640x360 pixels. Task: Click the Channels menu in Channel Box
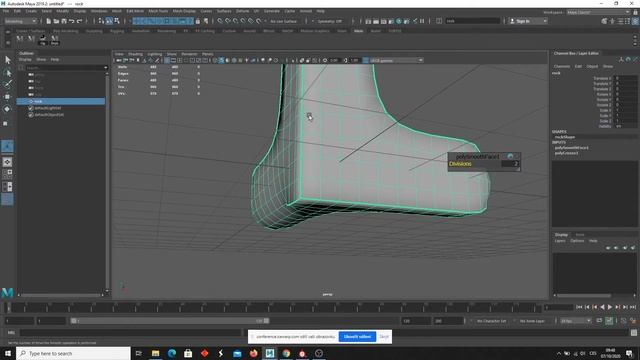click(562, 66)
